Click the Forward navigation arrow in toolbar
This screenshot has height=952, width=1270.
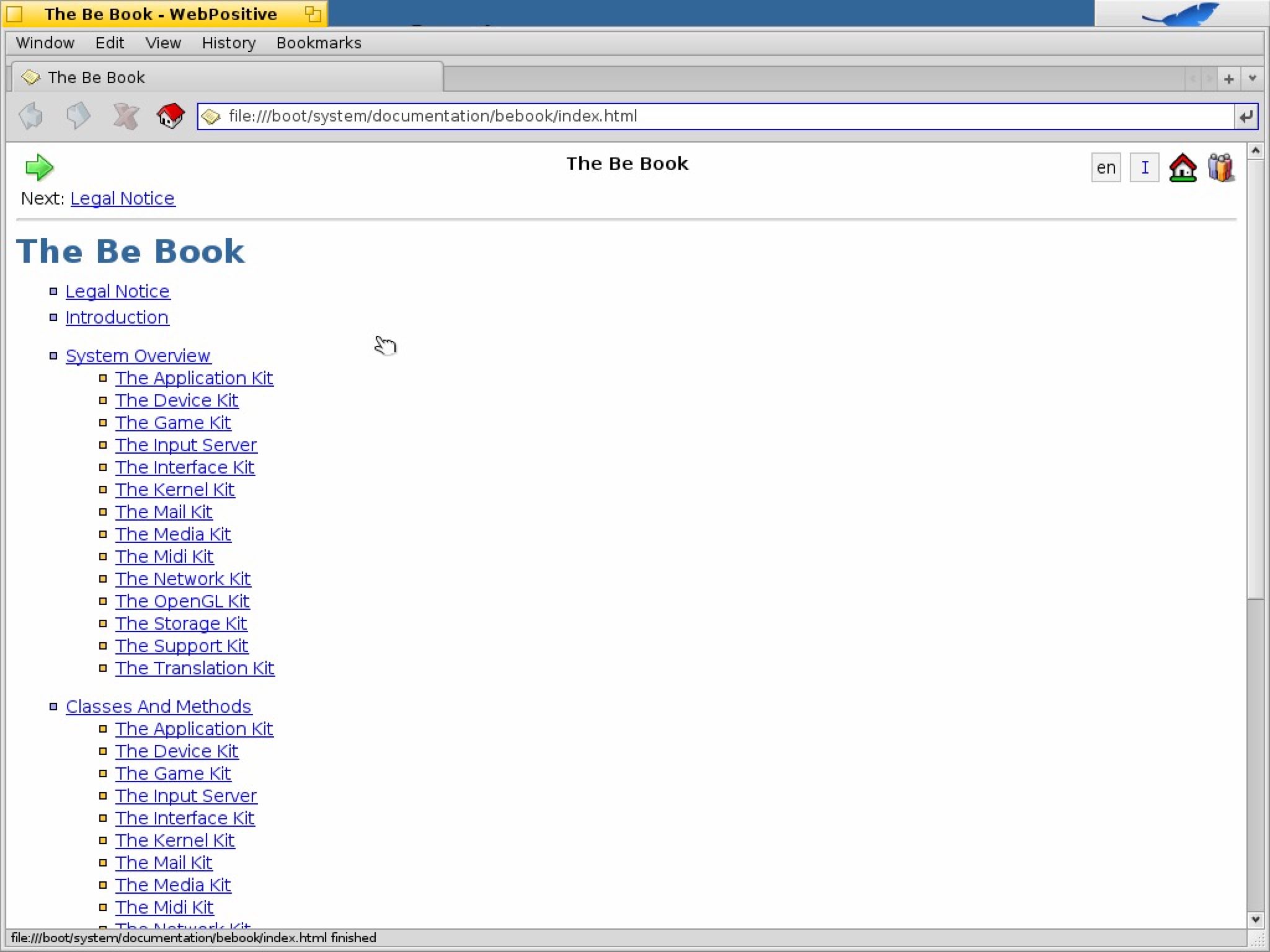(78, 116)
